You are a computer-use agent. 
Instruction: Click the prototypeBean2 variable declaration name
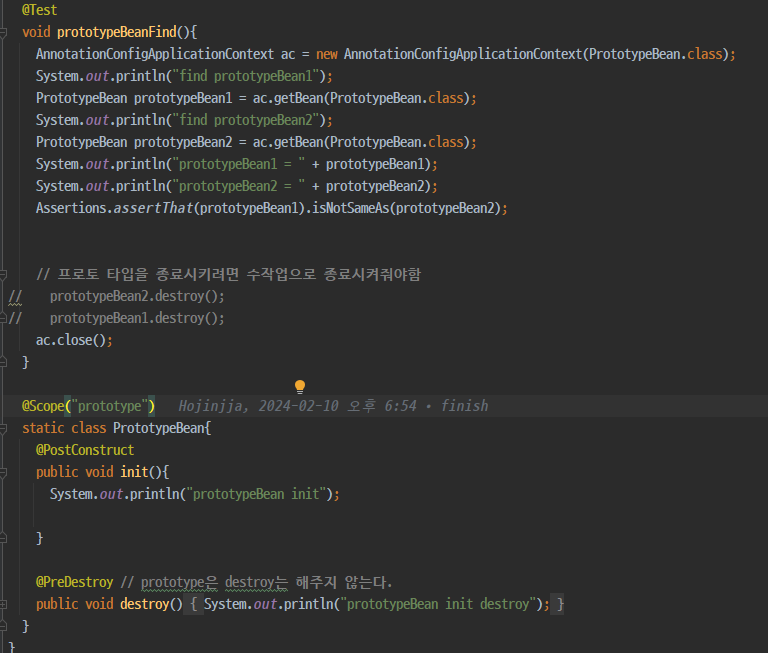pyautogui.click(x=183, y=143)
